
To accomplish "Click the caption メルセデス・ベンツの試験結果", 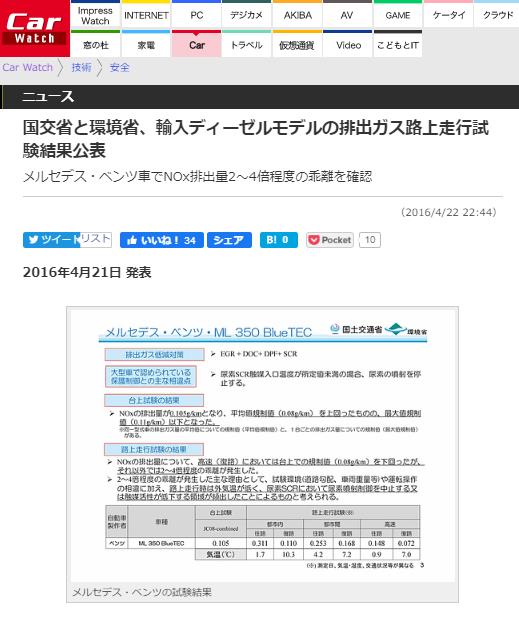I will [142, 592].
